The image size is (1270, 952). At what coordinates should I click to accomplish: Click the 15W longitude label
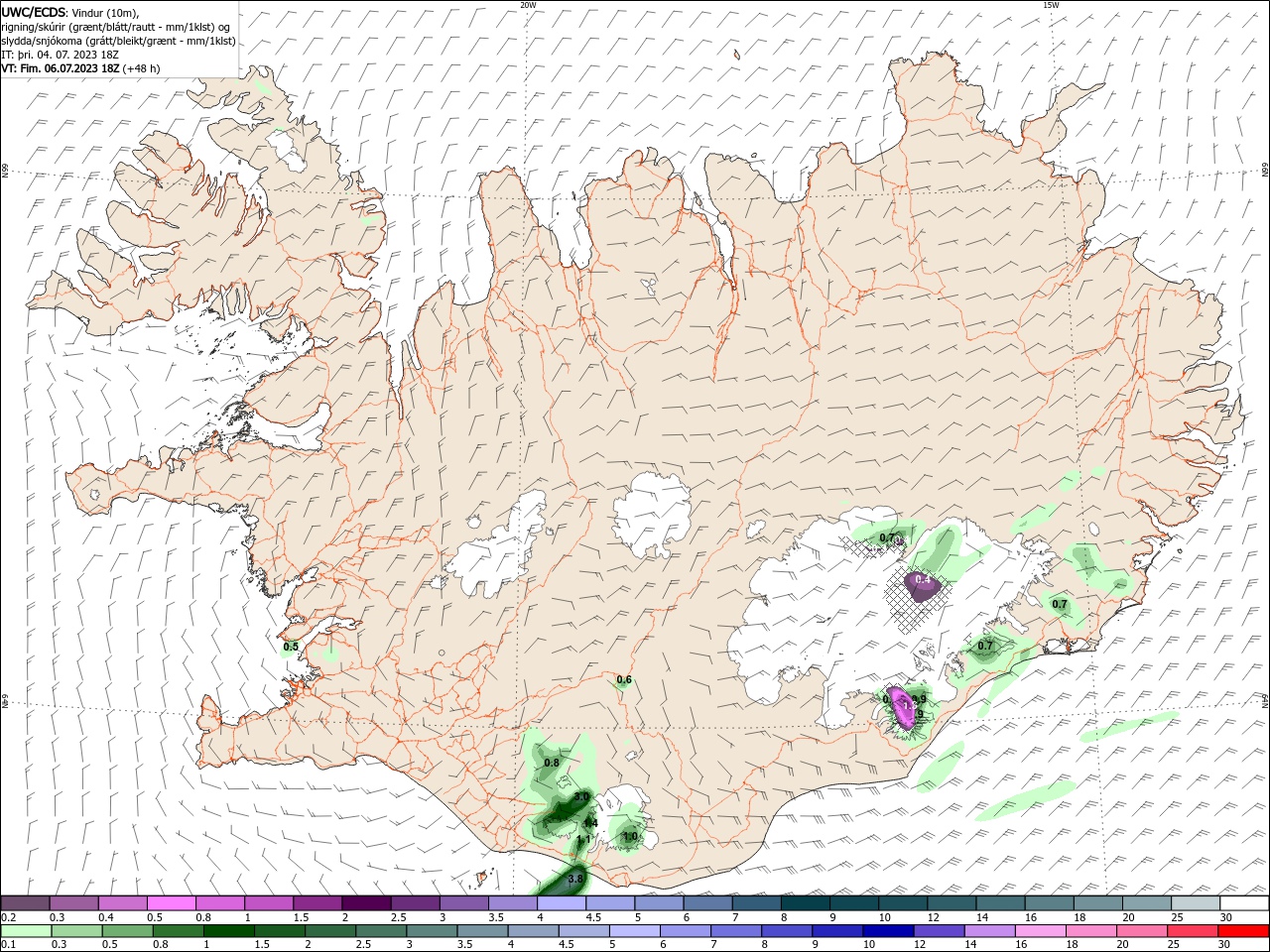click(1051, 5)
